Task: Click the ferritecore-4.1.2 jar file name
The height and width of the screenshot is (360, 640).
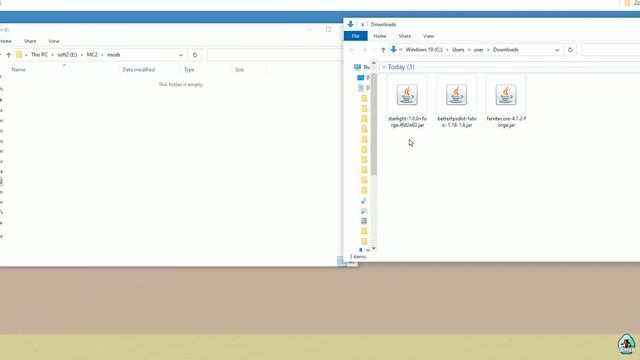Action: (x=506, y=122)
